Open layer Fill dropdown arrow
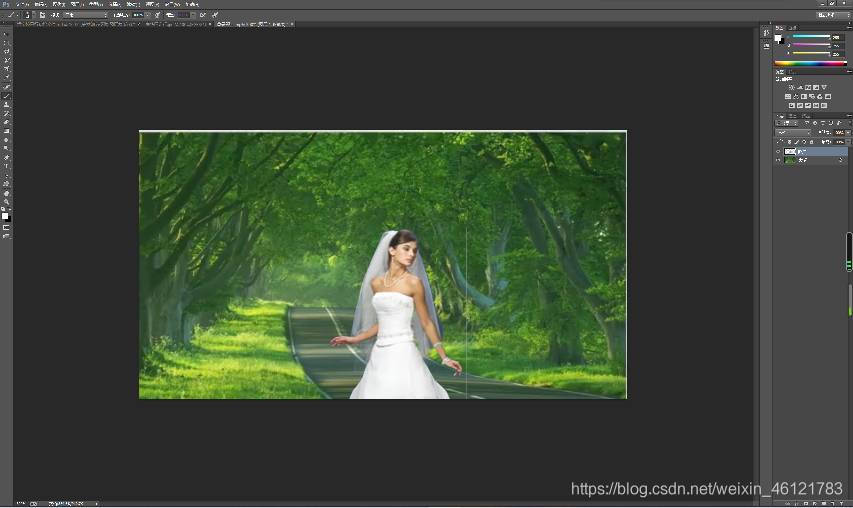The width and height of the screenshot is (853, 508). tap(848, 142)
